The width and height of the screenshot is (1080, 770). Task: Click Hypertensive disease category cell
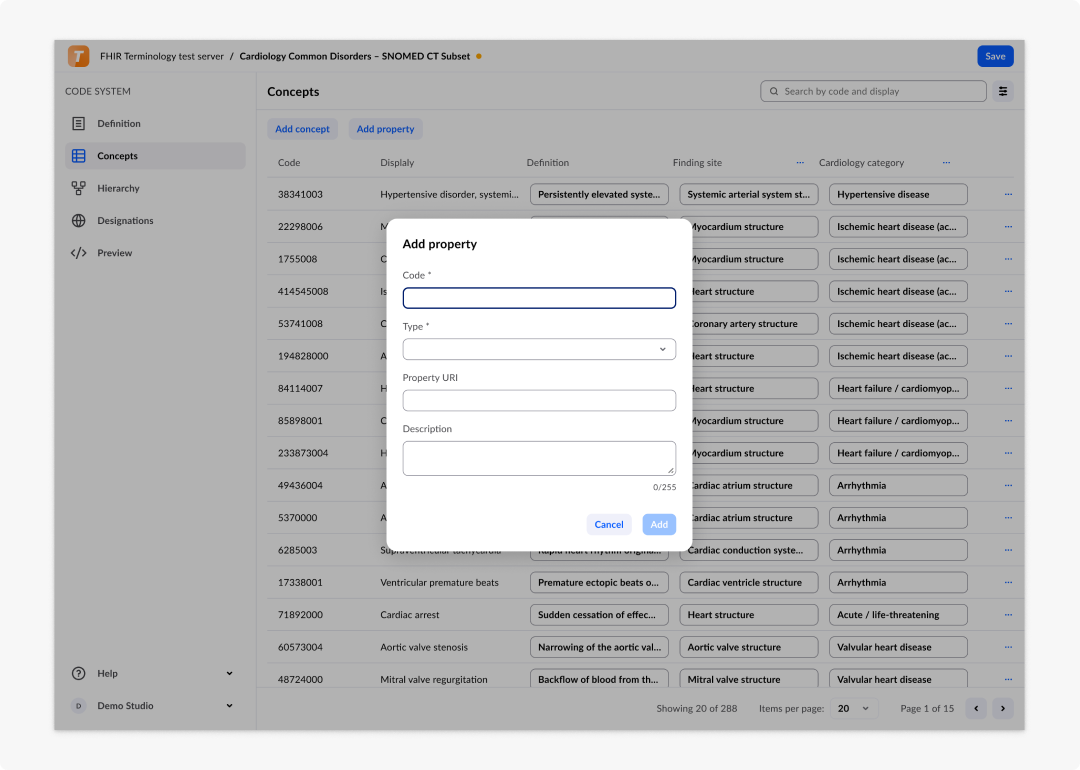(897, 194)
